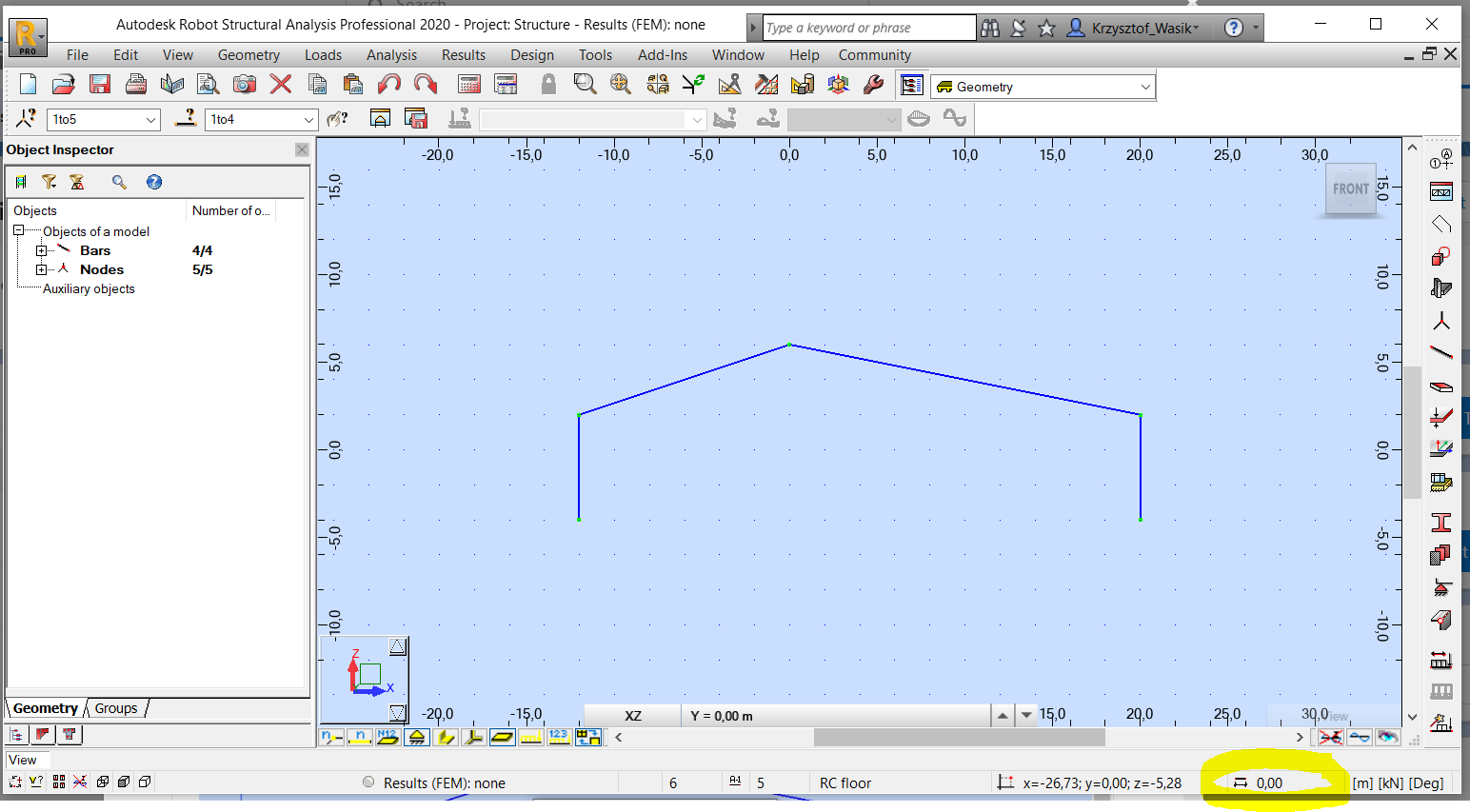Image resolution: width=1470 pixels, height=812 pixels.
Task: Expand the Bars item in Object Inspector
Action: [40, 249]
